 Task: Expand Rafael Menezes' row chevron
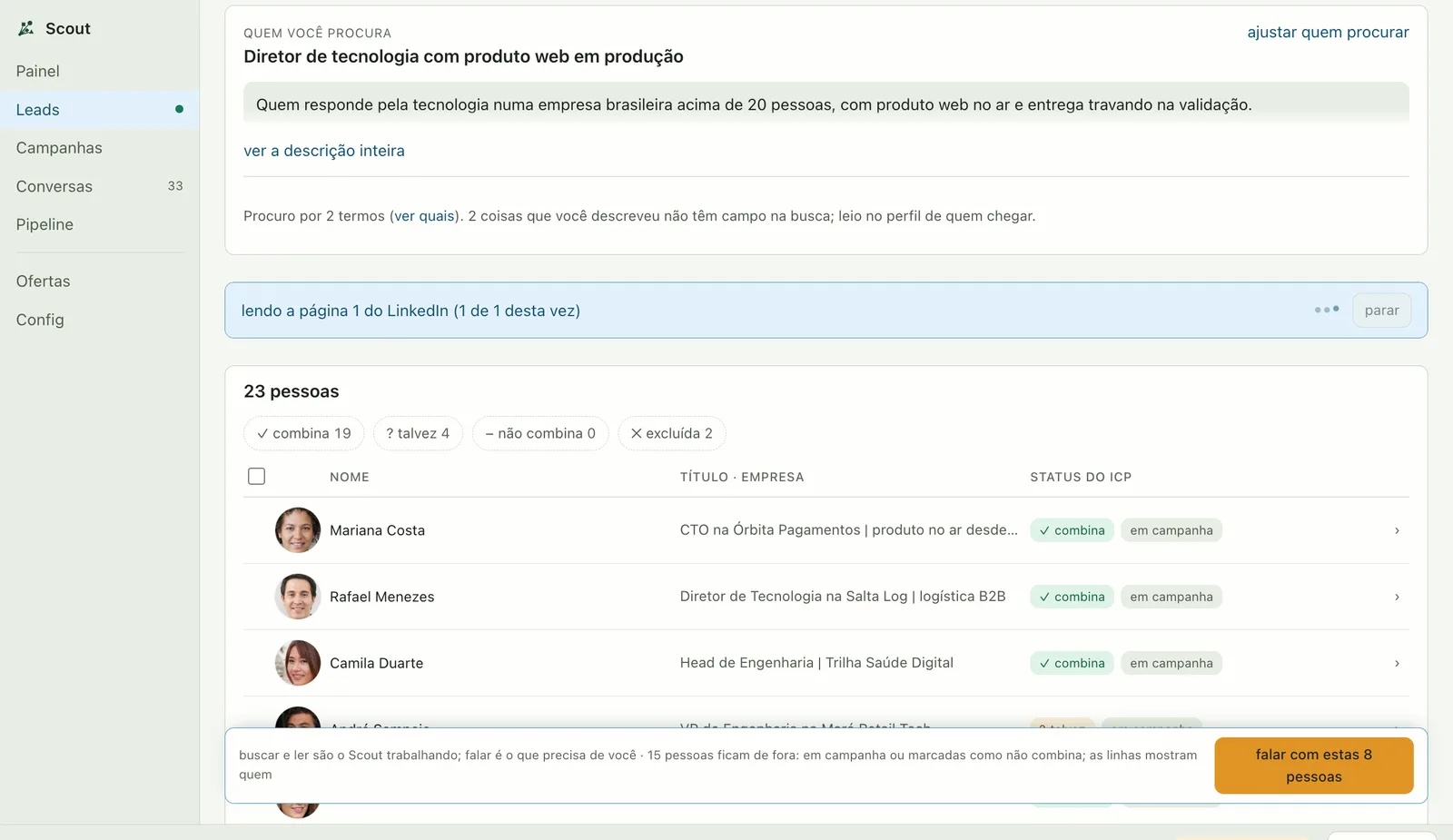click(x=1397, y=597)
